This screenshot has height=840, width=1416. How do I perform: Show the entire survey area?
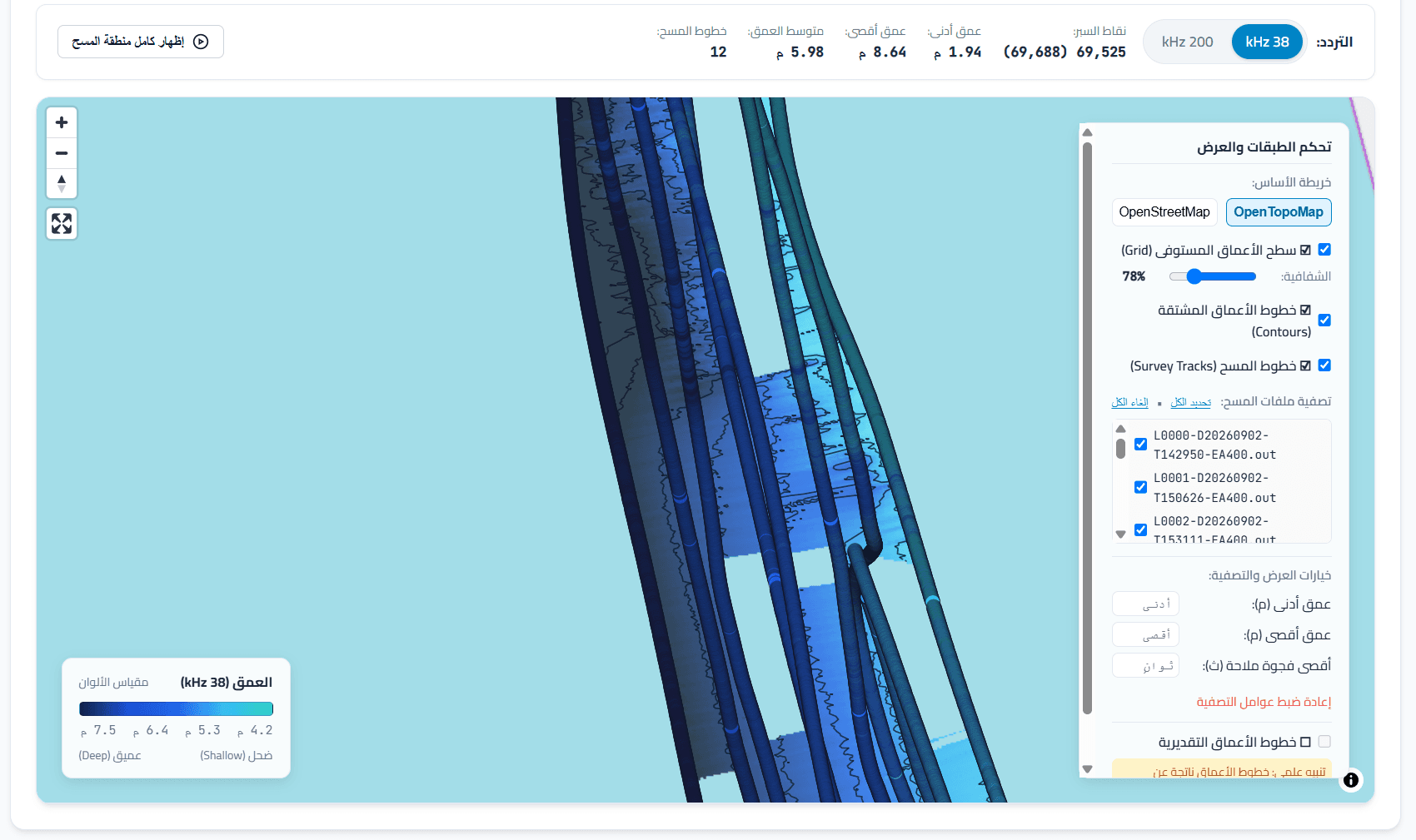tap(141, 42)
